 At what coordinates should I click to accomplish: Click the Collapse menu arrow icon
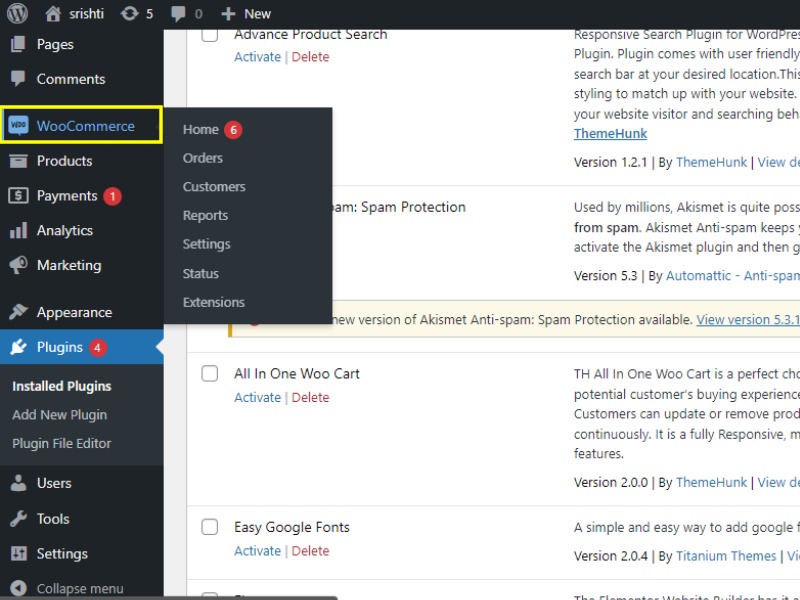point(18,588)
